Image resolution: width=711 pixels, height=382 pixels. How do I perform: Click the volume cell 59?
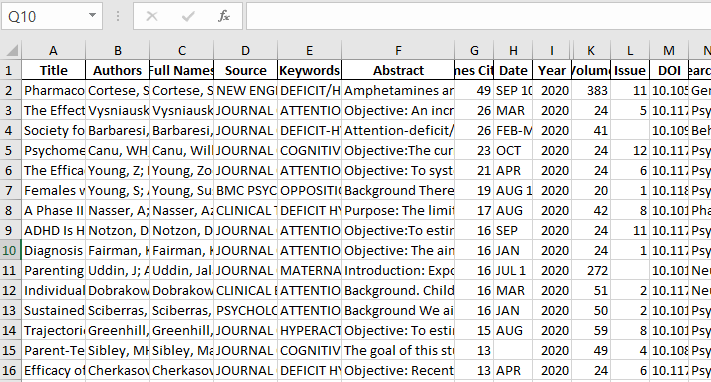(591, 330)
